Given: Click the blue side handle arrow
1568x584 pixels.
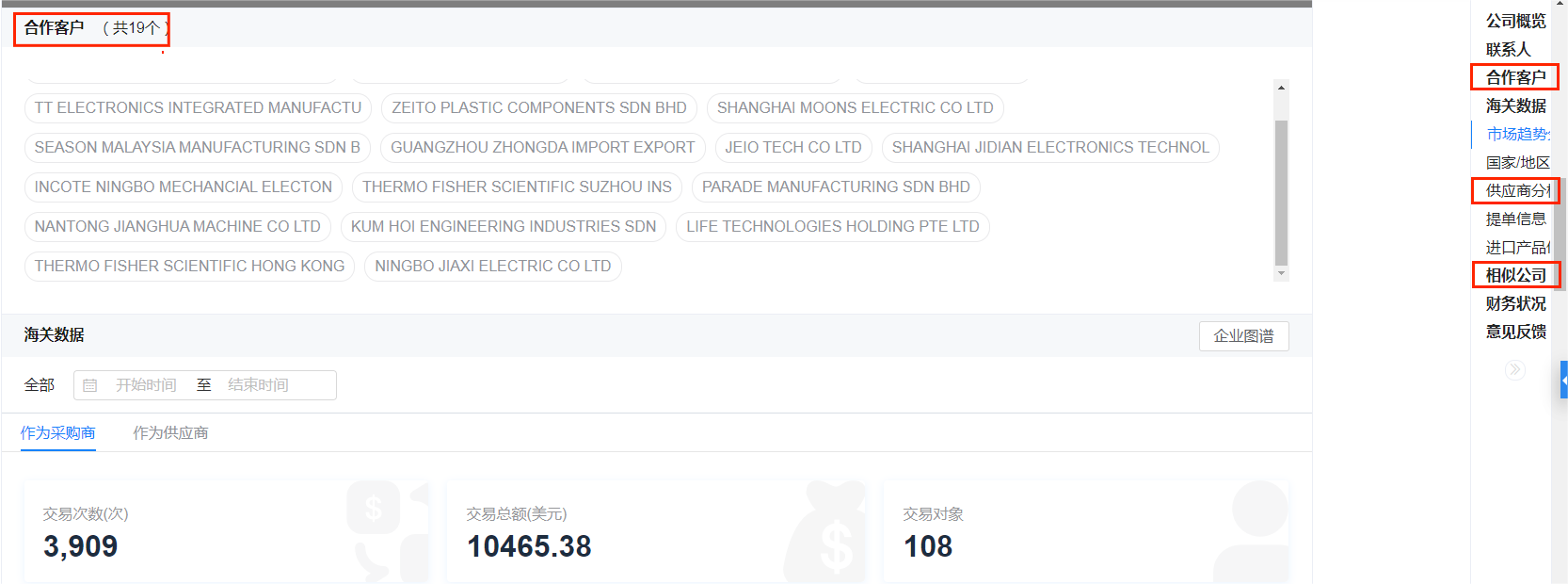Looking at the screenshot, I should coord(1563,381).
